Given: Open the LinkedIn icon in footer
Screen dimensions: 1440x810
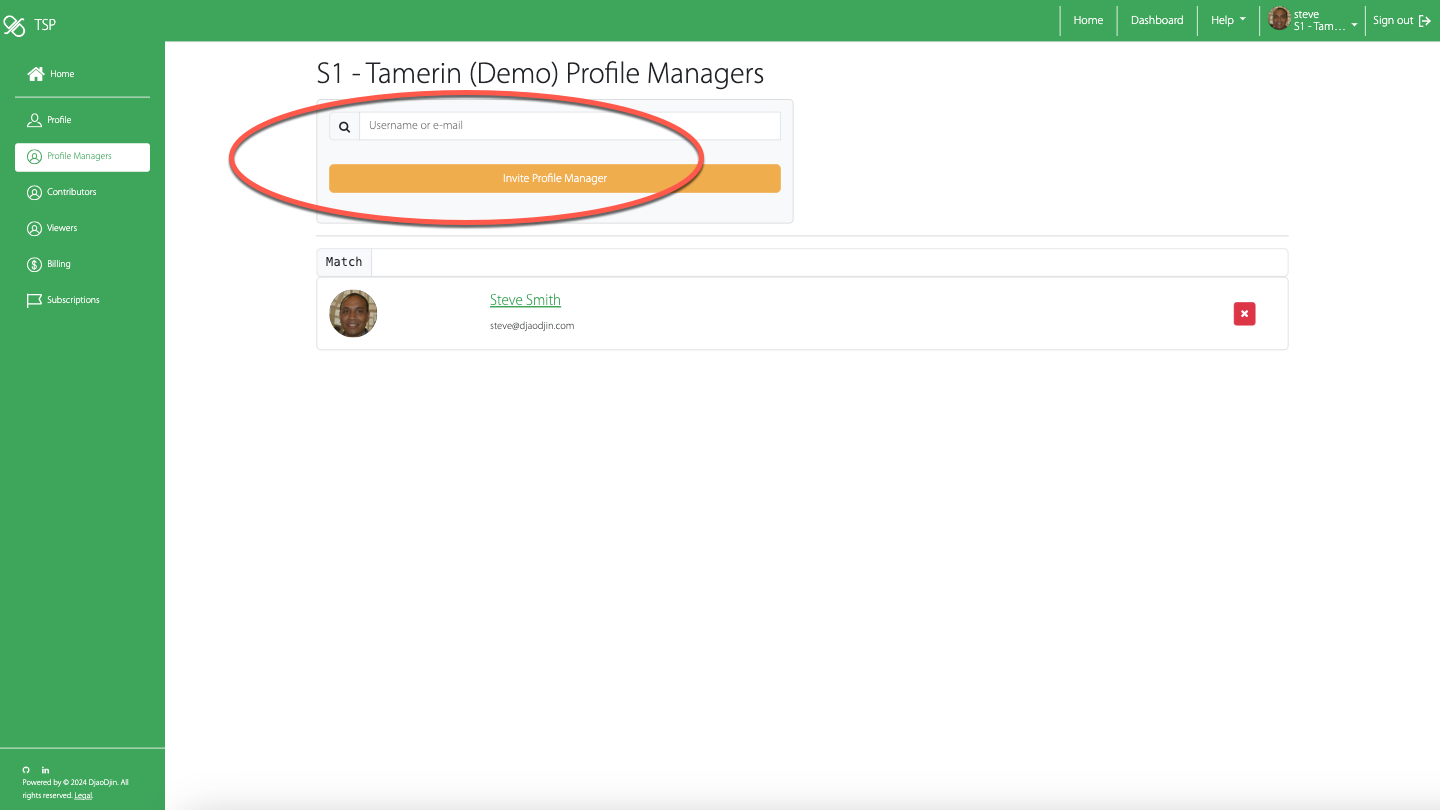Looking at the screenshot, I should point(45,770).
